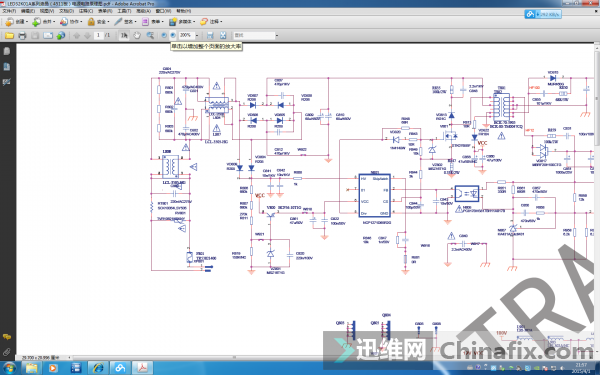This screenshot has height=375, width=600.
Task: Click the lock security button
Action: (x=99, y=22)
